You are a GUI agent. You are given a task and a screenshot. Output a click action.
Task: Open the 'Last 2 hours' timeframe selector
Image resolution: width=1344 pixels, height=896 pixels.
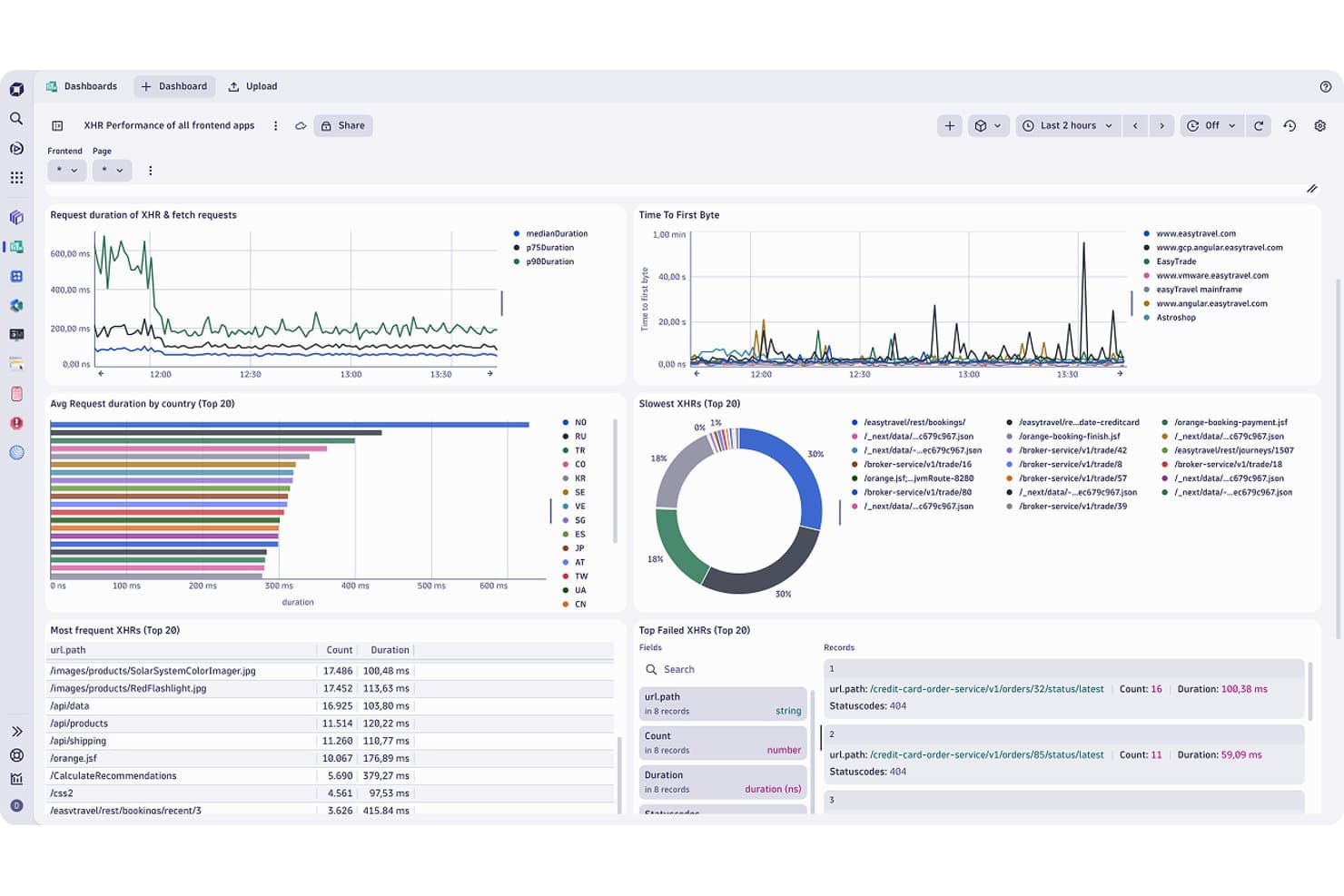[x=1067, y=125]
